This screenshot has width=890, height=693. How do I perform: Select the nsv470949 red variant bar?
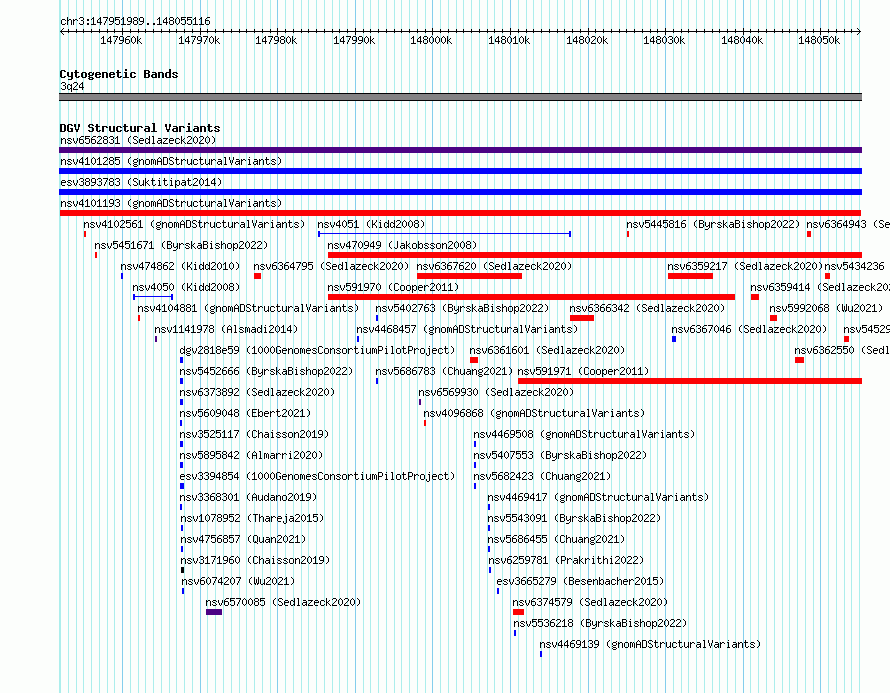click(x=595, y=255)
